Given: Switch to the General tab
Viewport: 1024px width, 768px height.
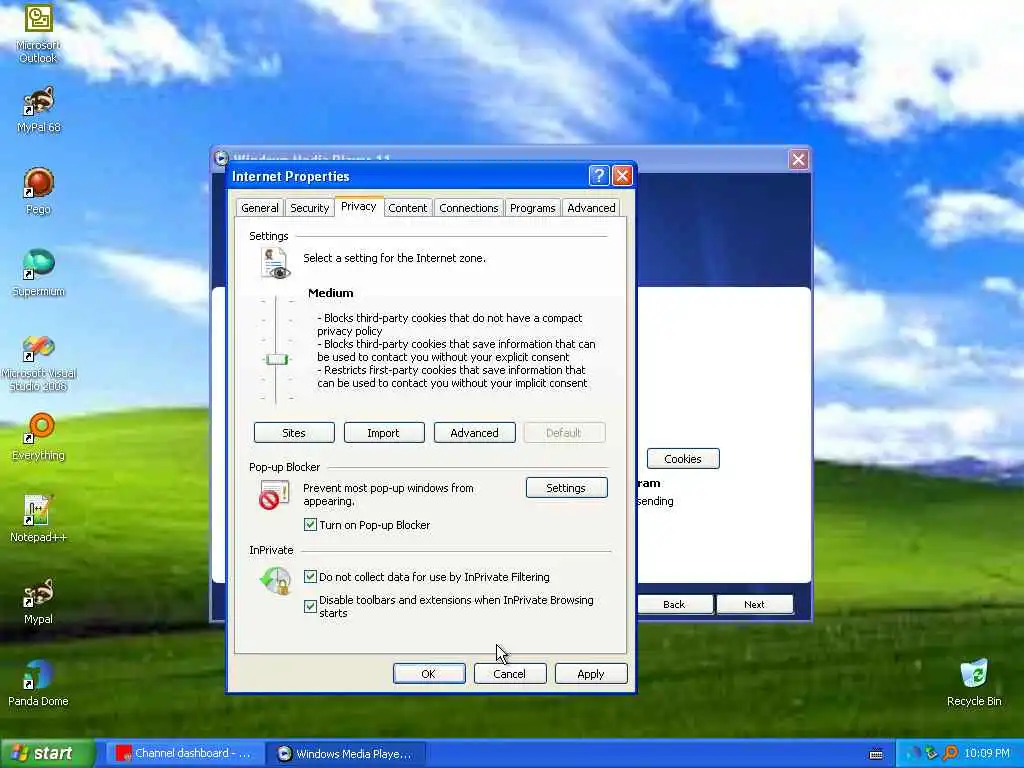Looking at the screenshot, I should pyautogui.click(x=259, y=208).
